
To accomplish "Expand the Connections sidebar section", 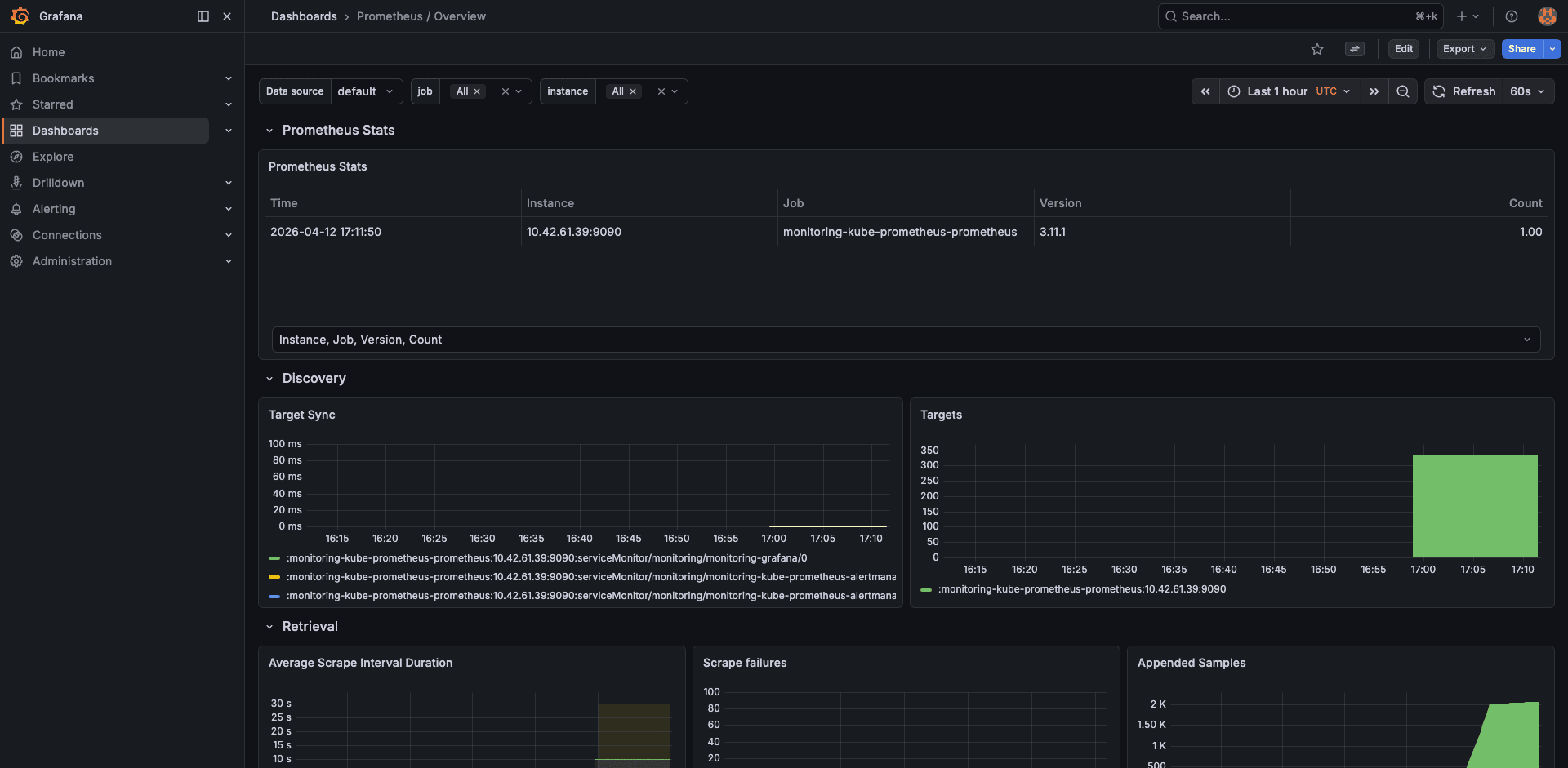I will (229, 235).
